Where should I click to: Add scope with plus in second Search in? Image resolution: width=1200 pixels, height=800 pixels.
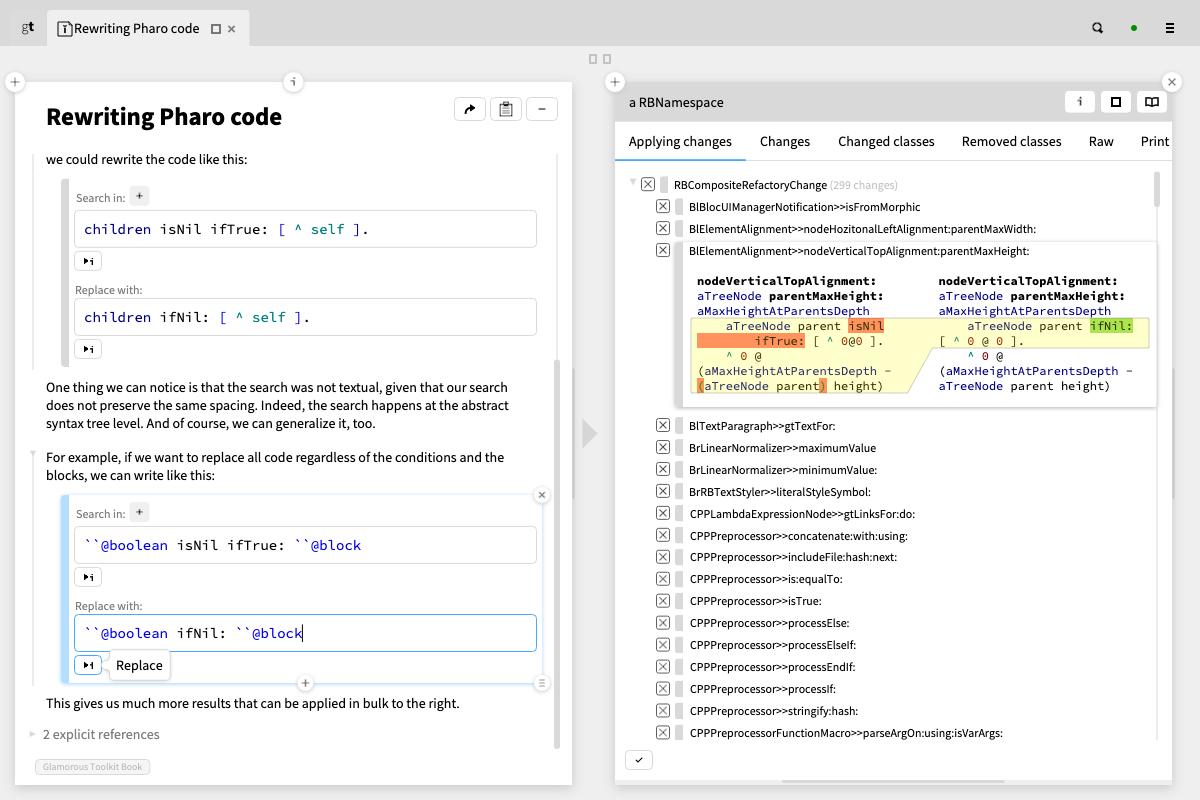pos(140,512)
